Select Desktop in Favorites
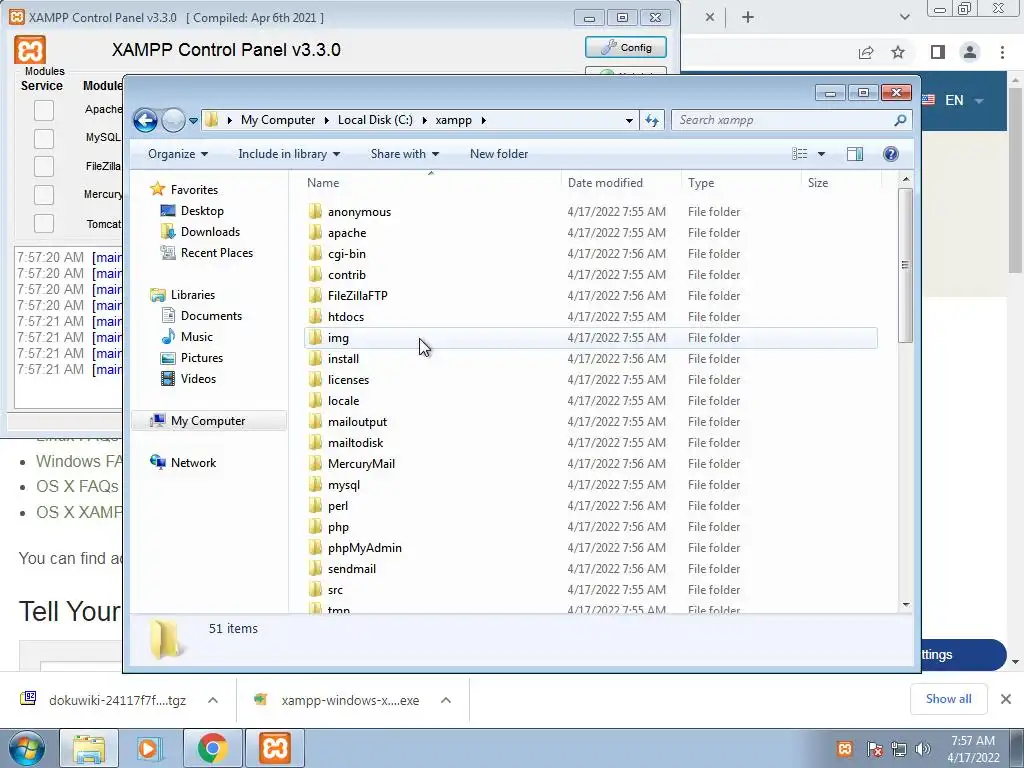The image size is (1024, 768). point(202,211)
